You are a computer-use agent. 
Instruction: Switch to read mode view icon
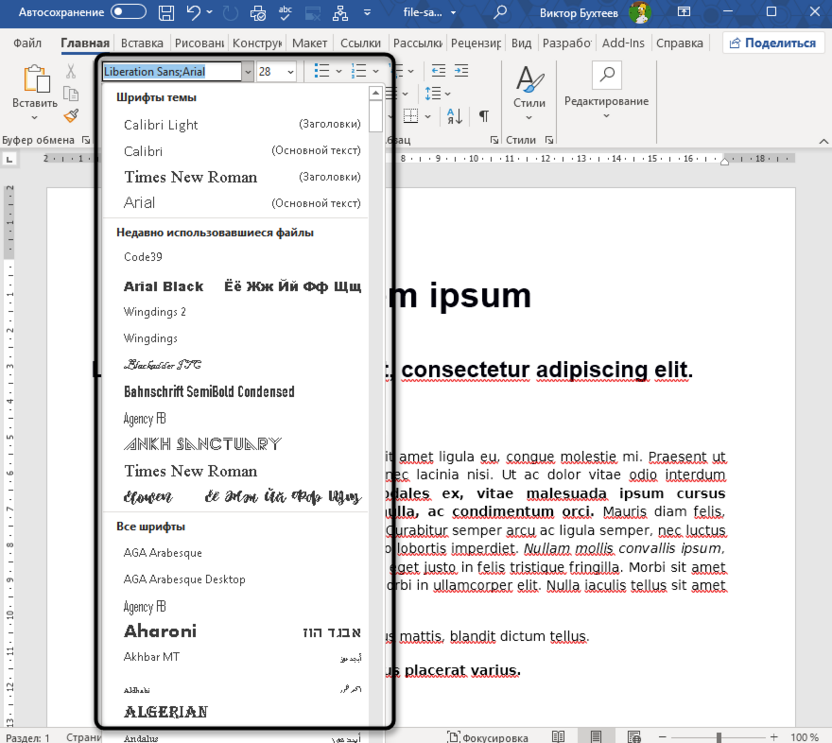click(558, 737)
